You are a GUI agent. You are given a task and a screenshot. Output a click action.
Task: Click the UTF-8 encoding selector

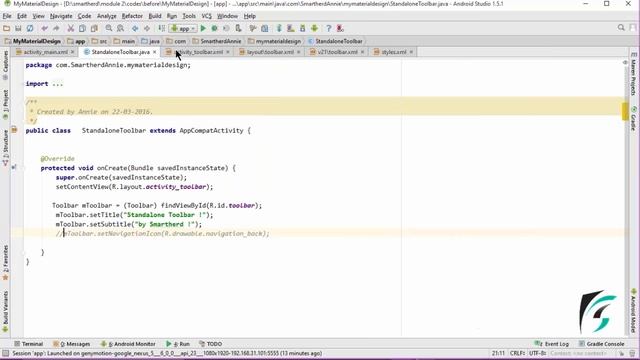pos(538,353)
